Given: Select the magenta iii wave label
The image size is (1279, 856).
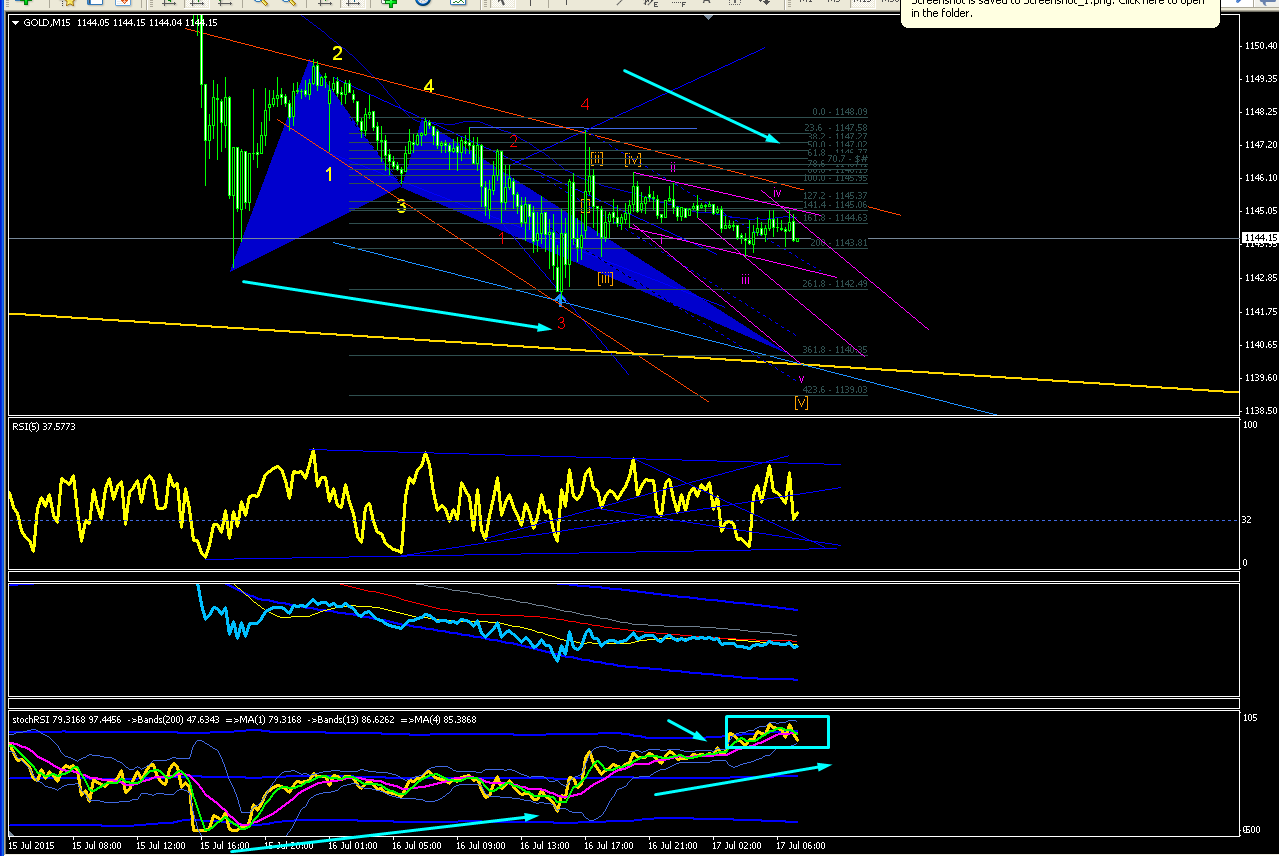Looking at the screenshot, I should point(745,280).
